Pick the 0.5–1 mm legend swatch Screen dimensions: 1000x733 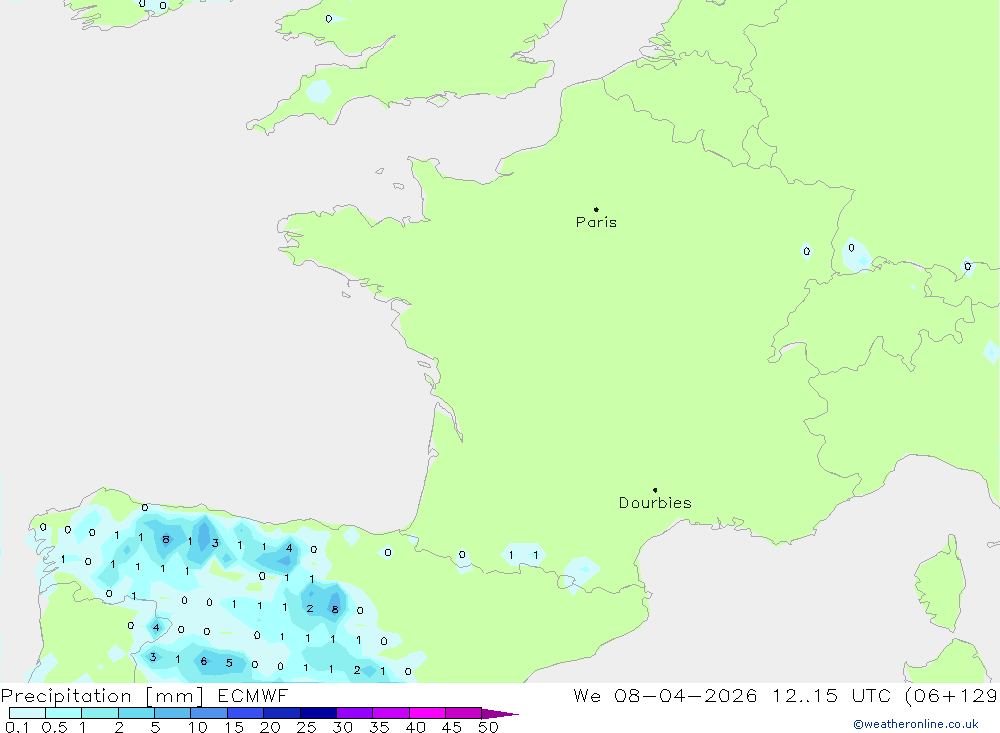click(64, 713)
